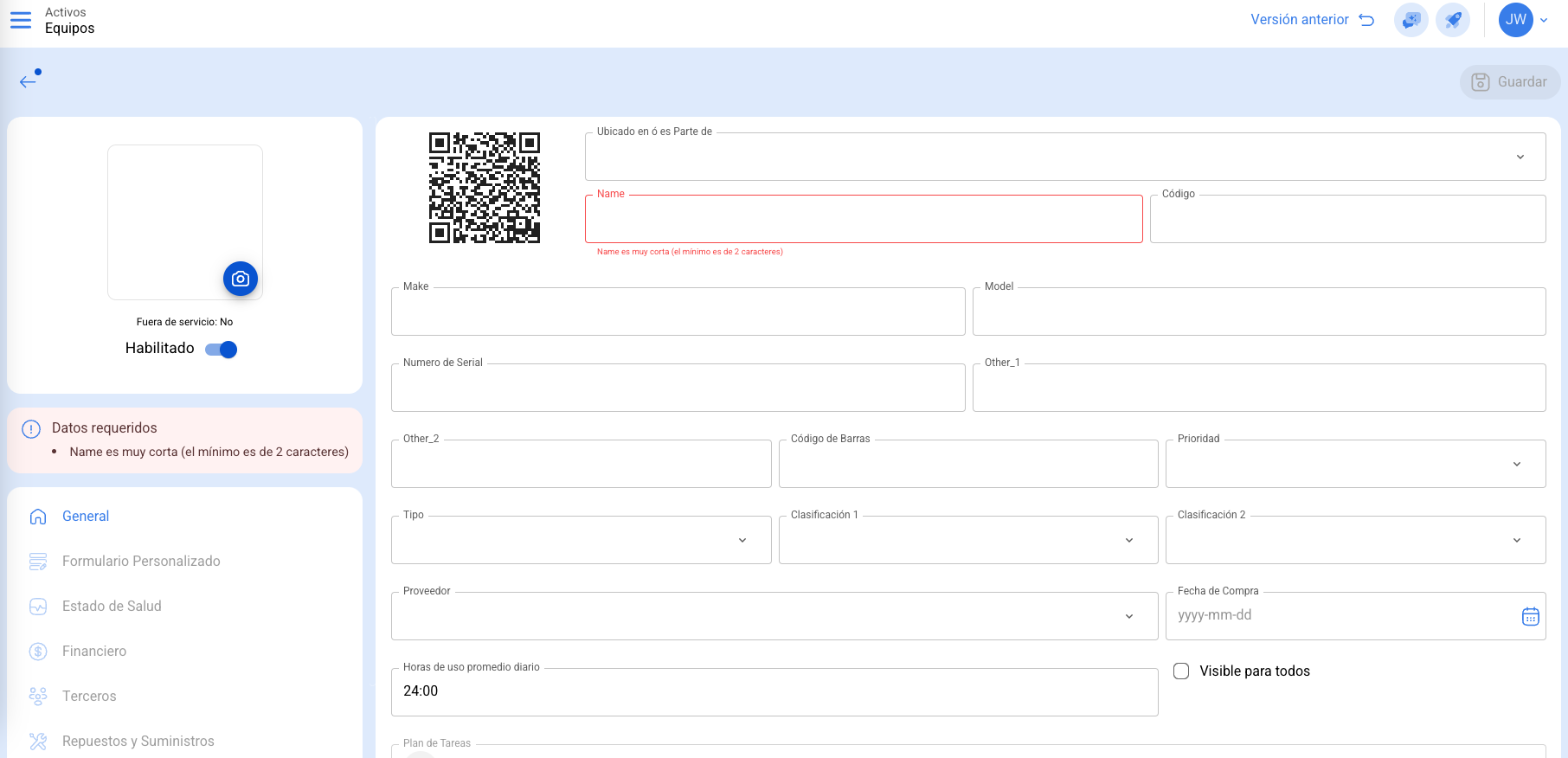1568x758 pixels.
Task: Toggle the Habilitado switch
Action: pos(222,350)
